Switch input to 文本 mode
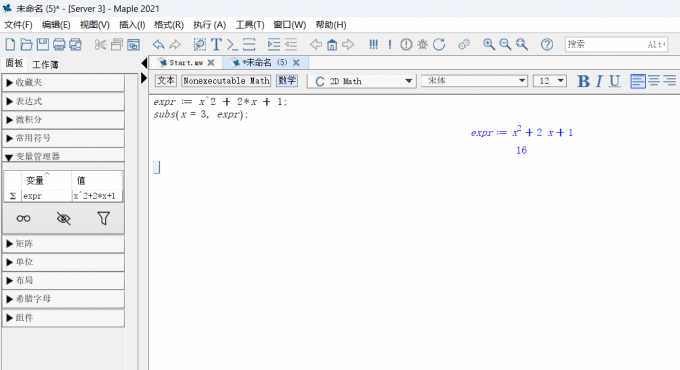Image resolution: width=680 pixels, height=370 pixels. pos(166,81)
